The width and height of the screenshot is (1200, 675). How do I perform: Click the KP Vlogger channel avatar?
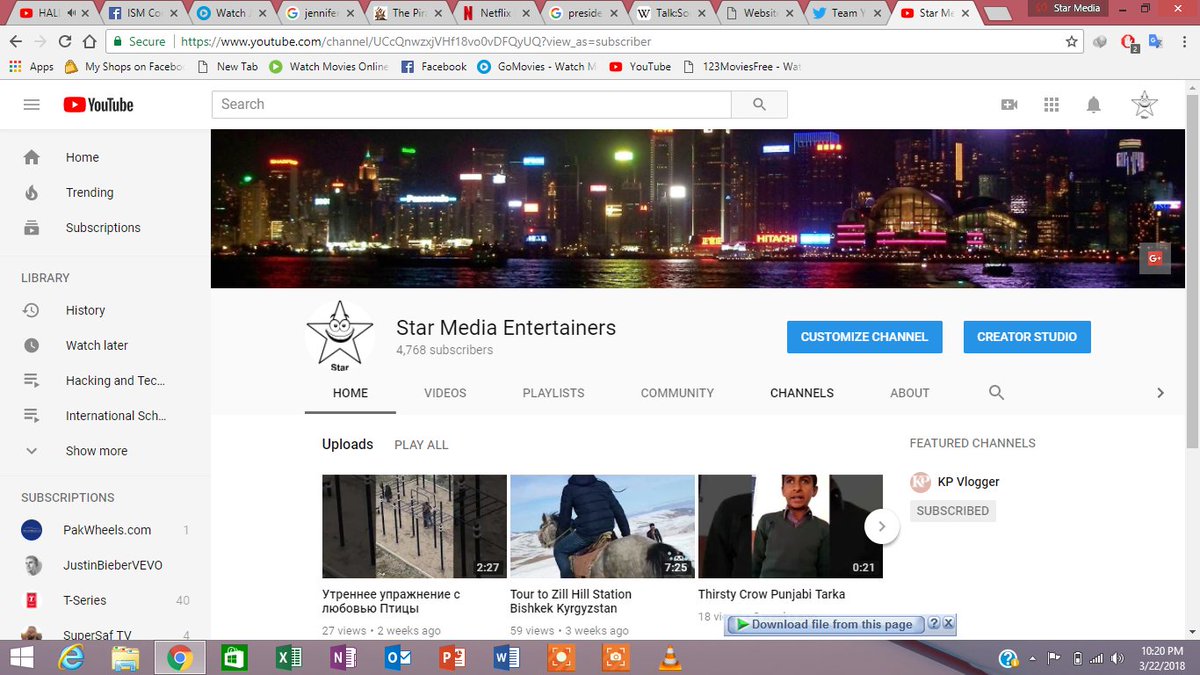[920, 482]
